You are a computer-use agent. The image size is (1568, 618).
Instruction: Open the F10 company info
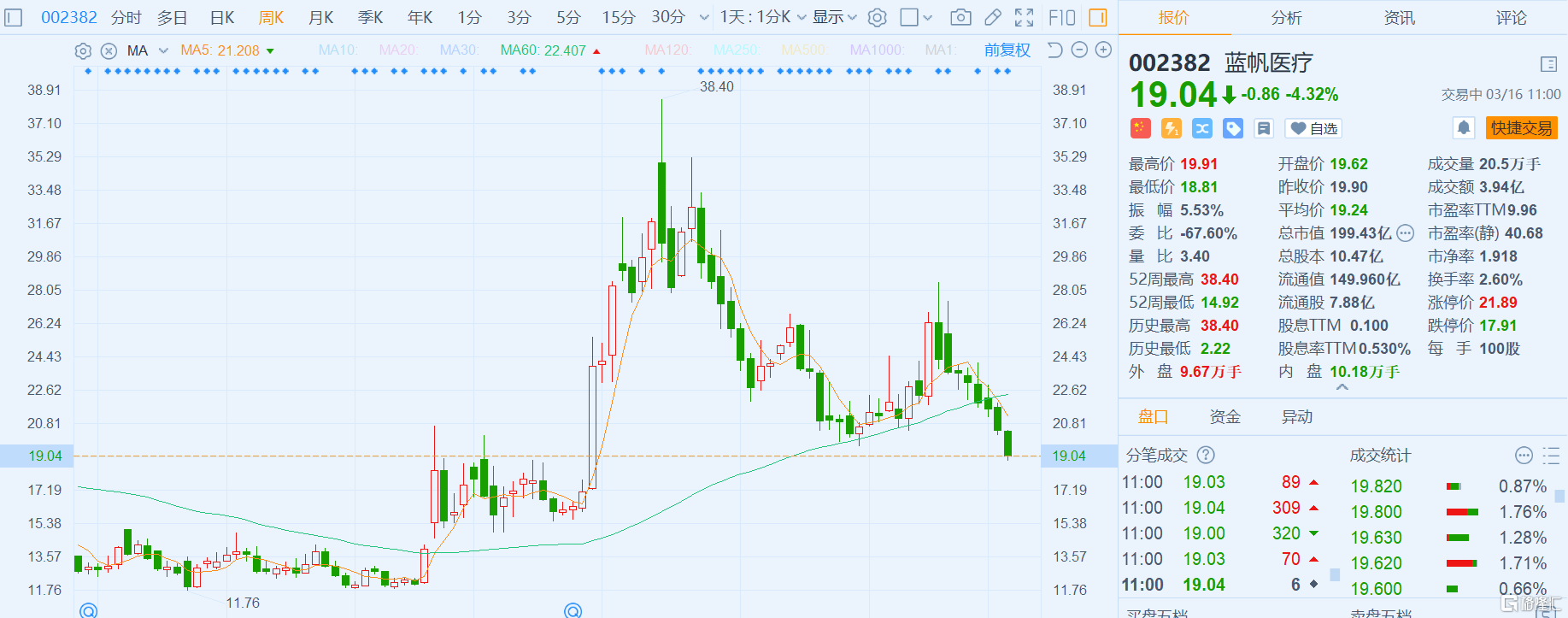coord(1062,17)
